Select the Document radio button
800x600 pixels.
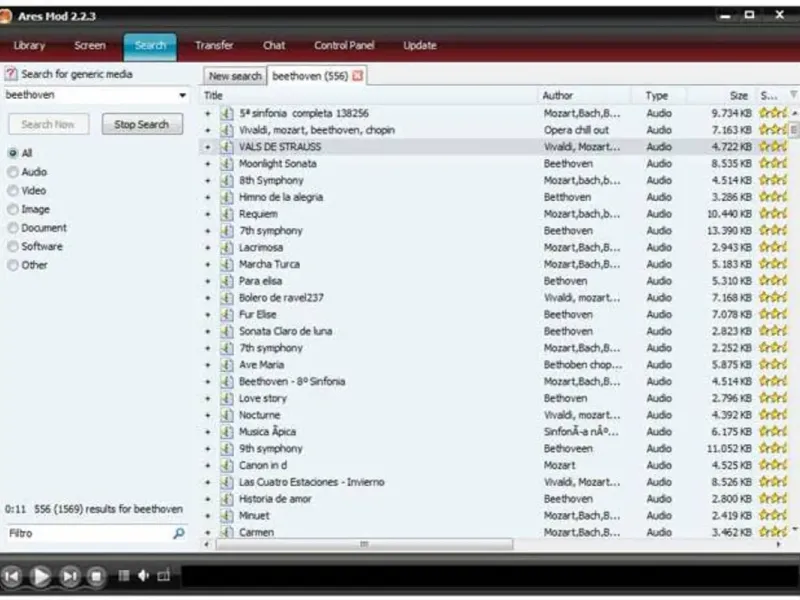[13, 228]
